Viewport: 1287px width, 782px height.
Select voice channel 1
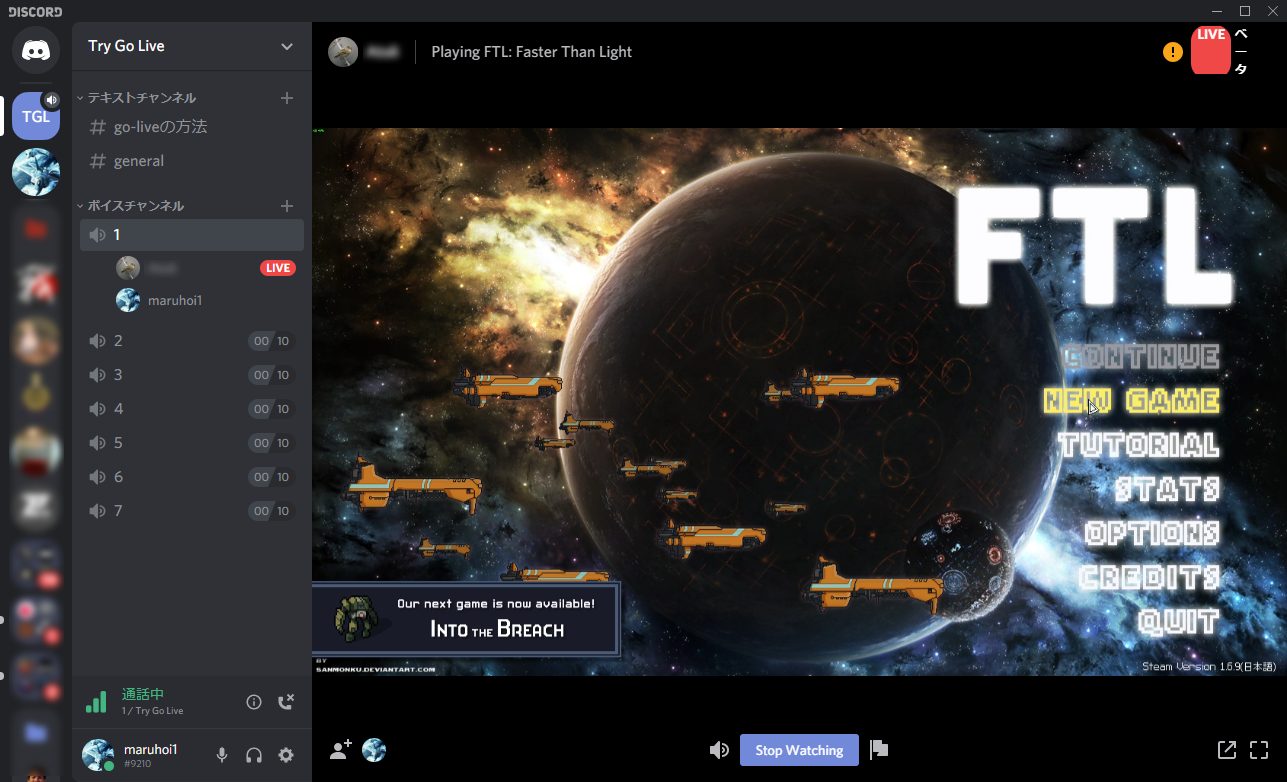click(x=192, y=235)
